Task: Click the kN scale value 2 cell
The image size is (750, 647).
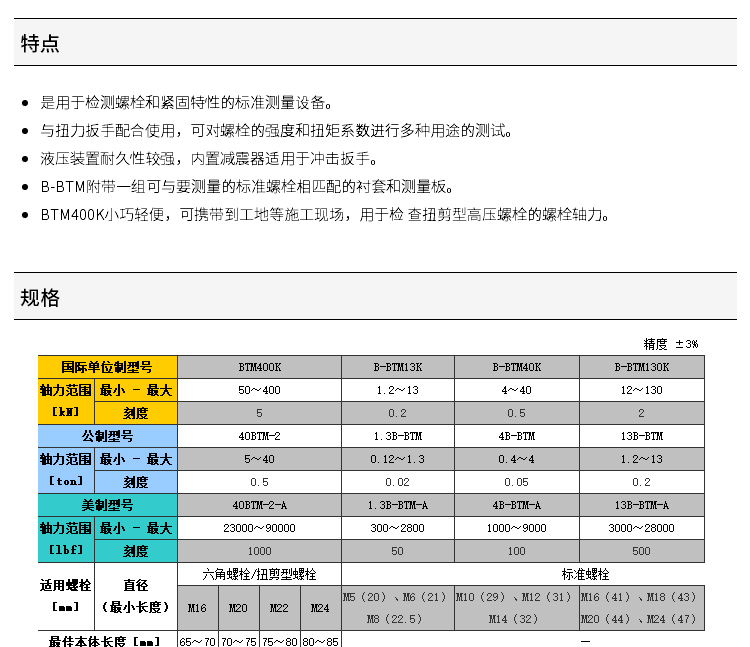Action: coord(642,413)
